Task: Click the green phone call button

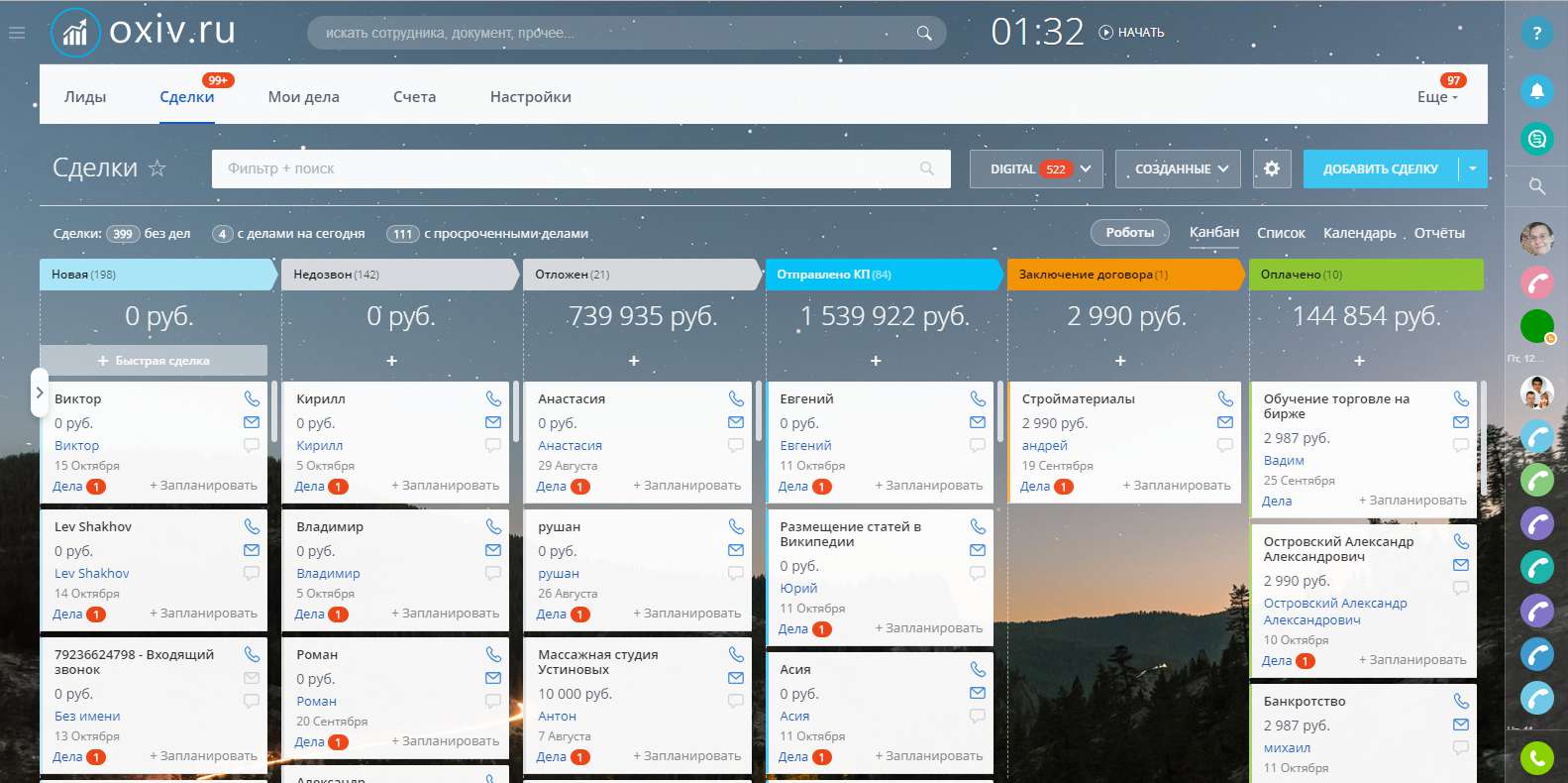Action: (1536, 758)
